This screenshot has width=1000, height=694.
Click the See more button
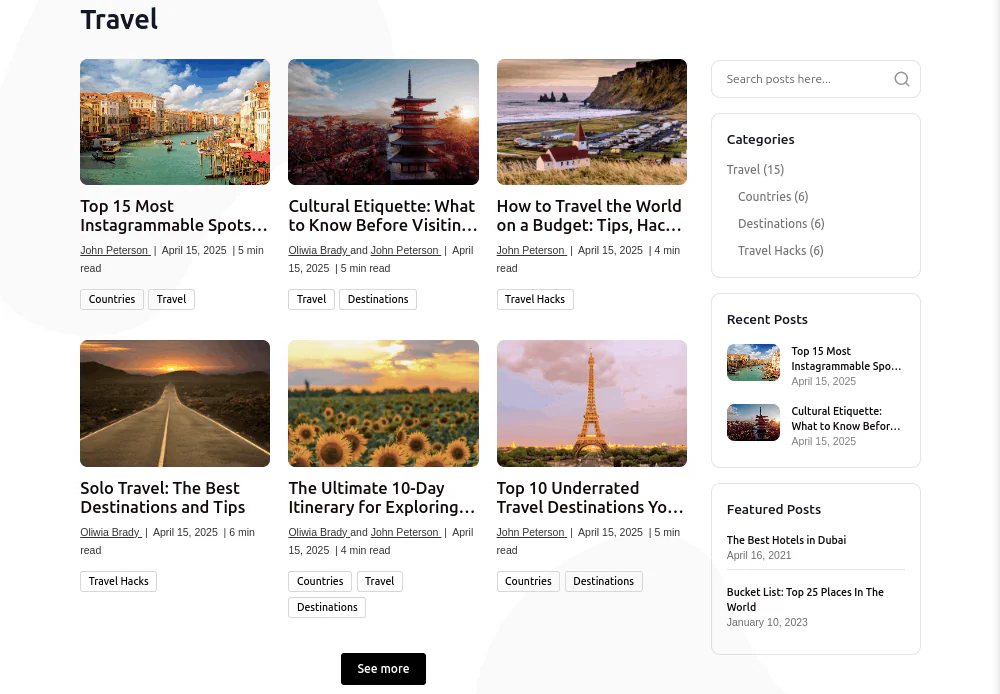(383, 668)
